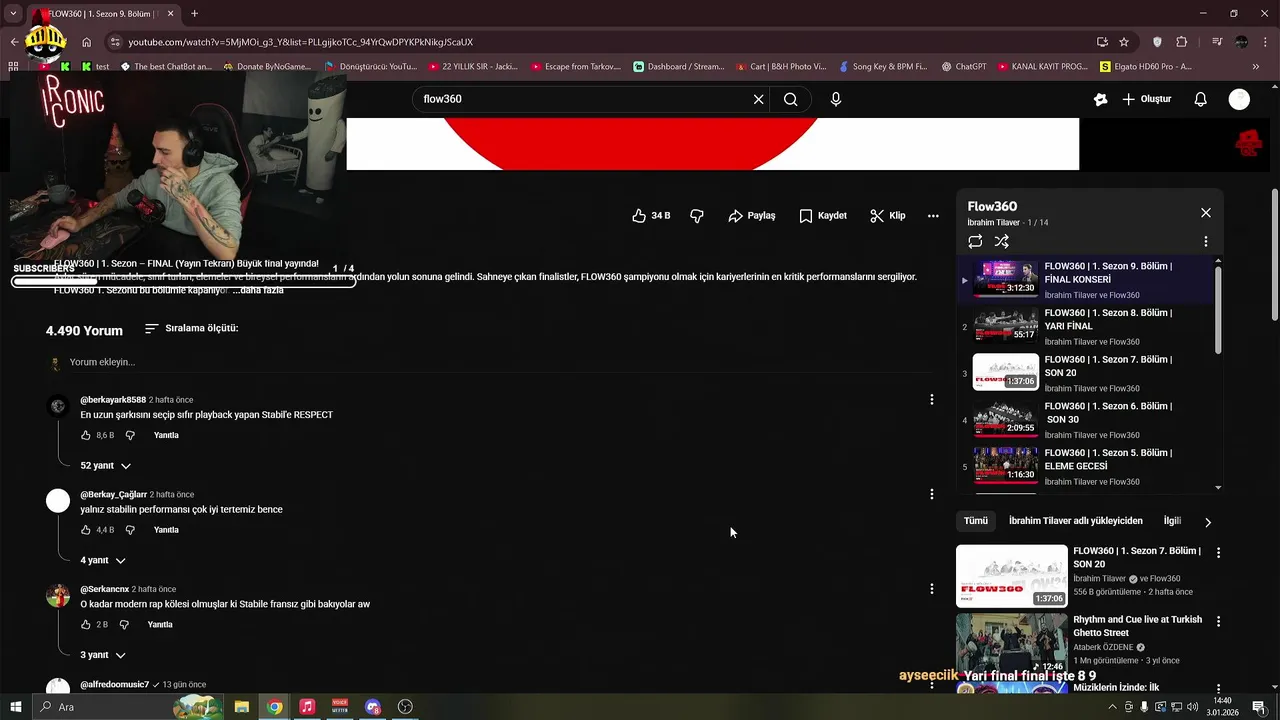Open File Explorer from the taskbar
1280x720 pixels.
click(242, 707)
